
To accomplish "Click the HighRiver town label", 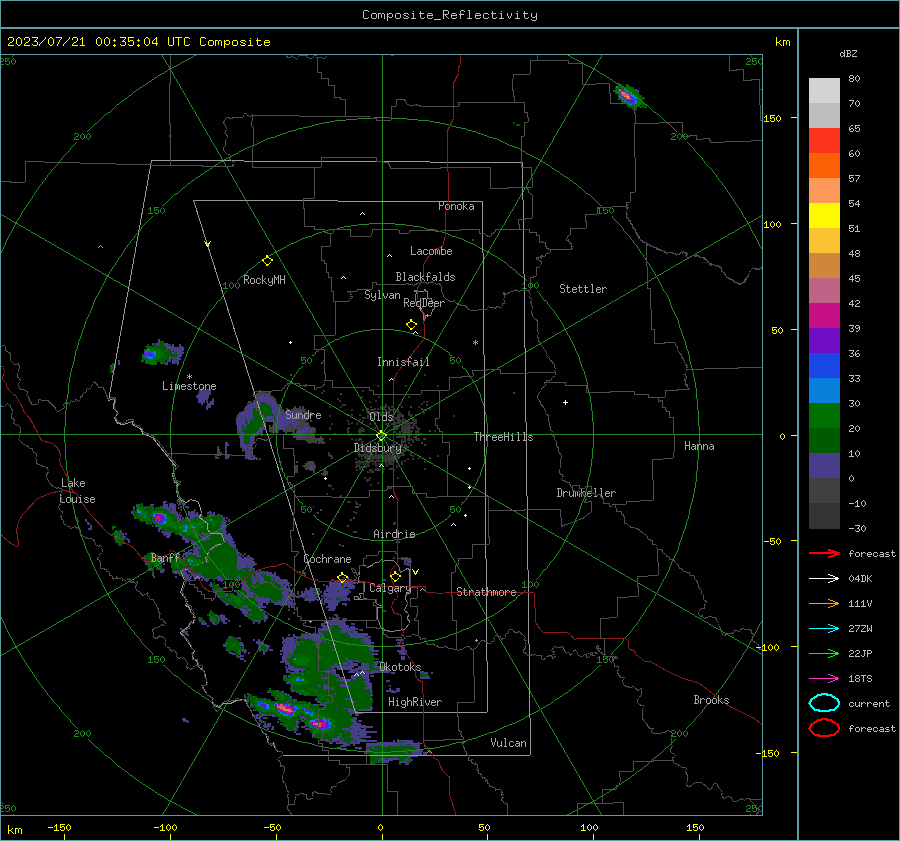I will point(415,702).
